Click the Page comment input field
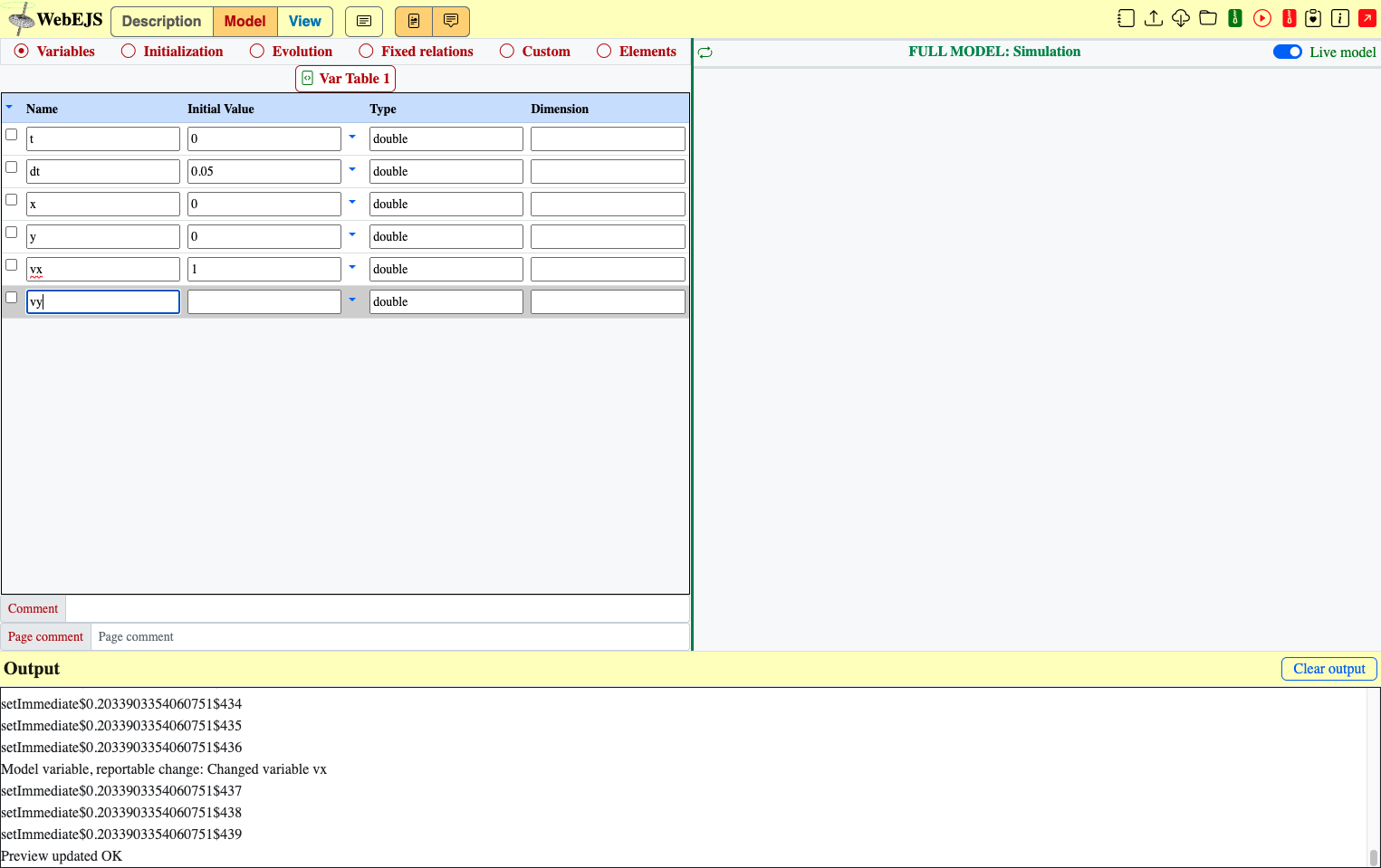This screenshot has width=1381, height=868. 390,637
